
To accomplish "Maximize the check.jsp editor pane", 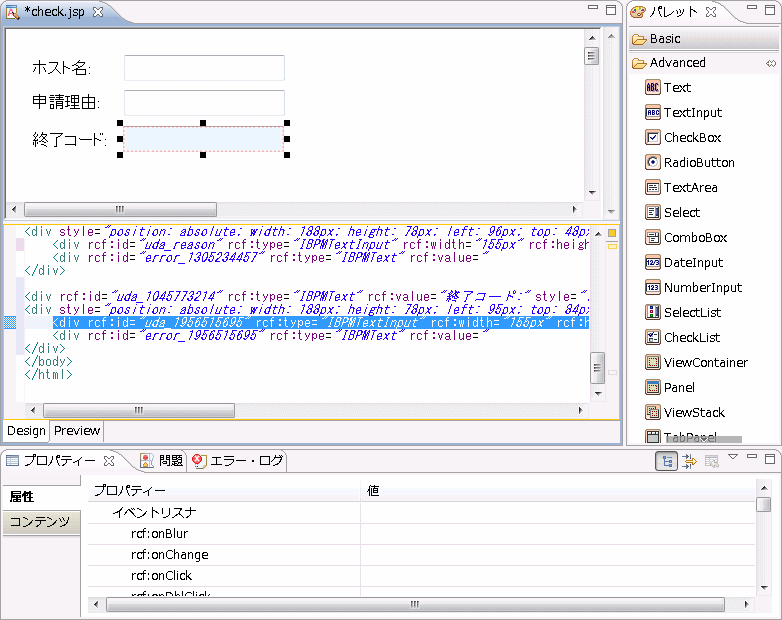I will (611, 9).
